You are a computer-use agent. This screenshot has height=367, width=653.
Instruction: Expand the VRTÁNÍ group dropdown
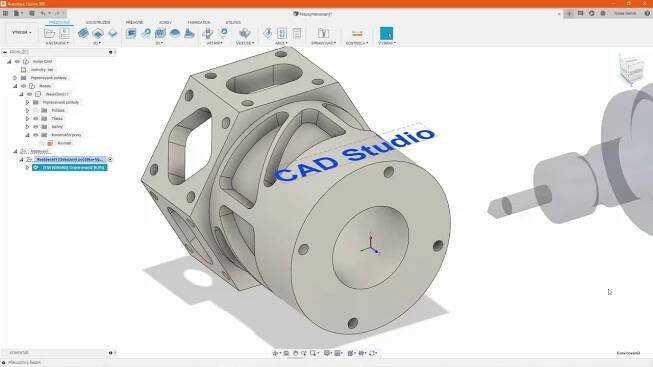[x=214, y=43]
